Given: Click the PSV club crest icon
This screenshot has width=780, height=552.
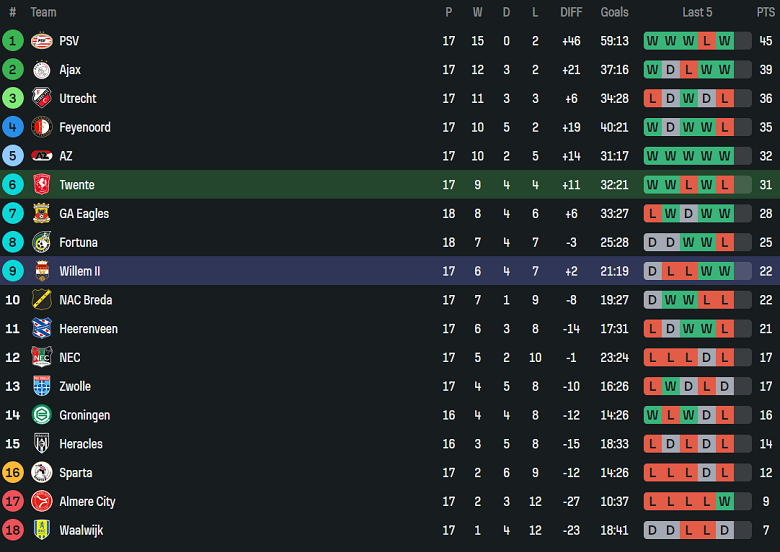Looking at the screenshot, I should click(x=41, y=41).
